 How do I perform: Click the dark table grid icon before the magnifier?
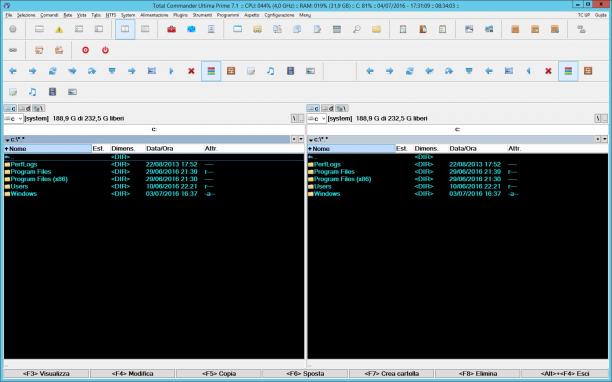(337, 29)
